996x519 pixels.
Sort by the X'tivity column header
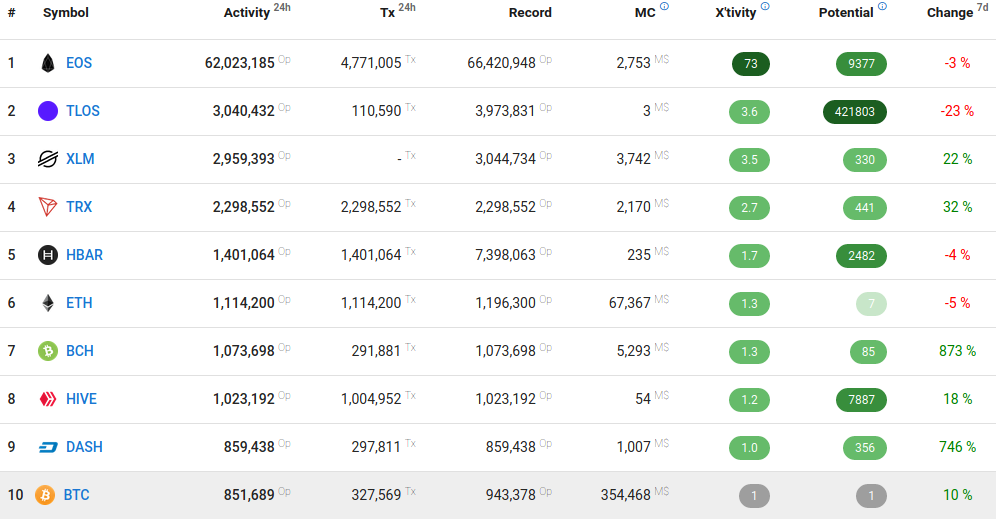(736, 13)
